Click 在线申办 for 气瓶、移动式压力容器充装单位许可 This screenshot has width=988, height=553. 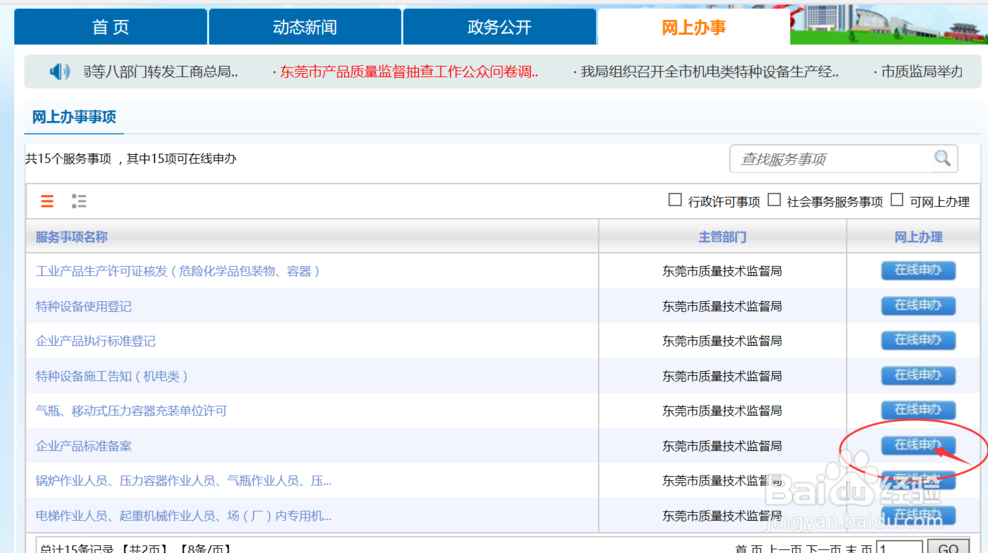[x=918, y=410]
